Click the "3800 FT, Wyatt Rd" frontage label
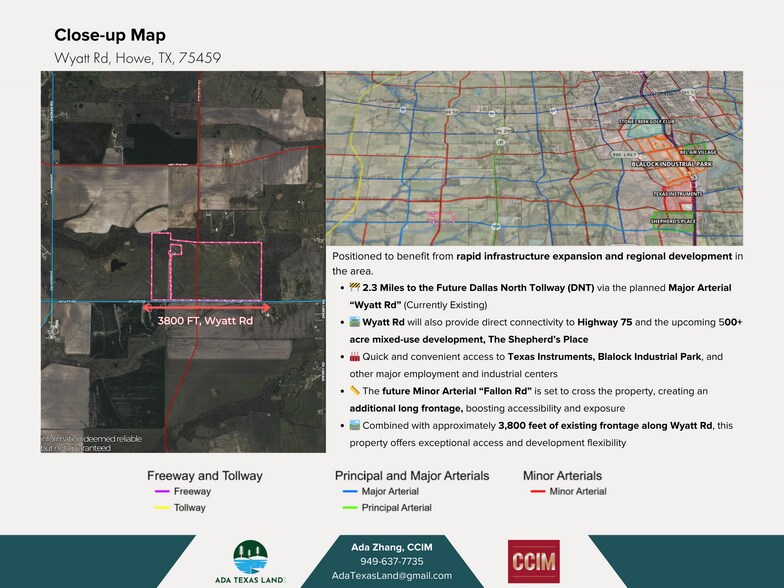Viewport: 784px width, 588px height. [205, 321]
